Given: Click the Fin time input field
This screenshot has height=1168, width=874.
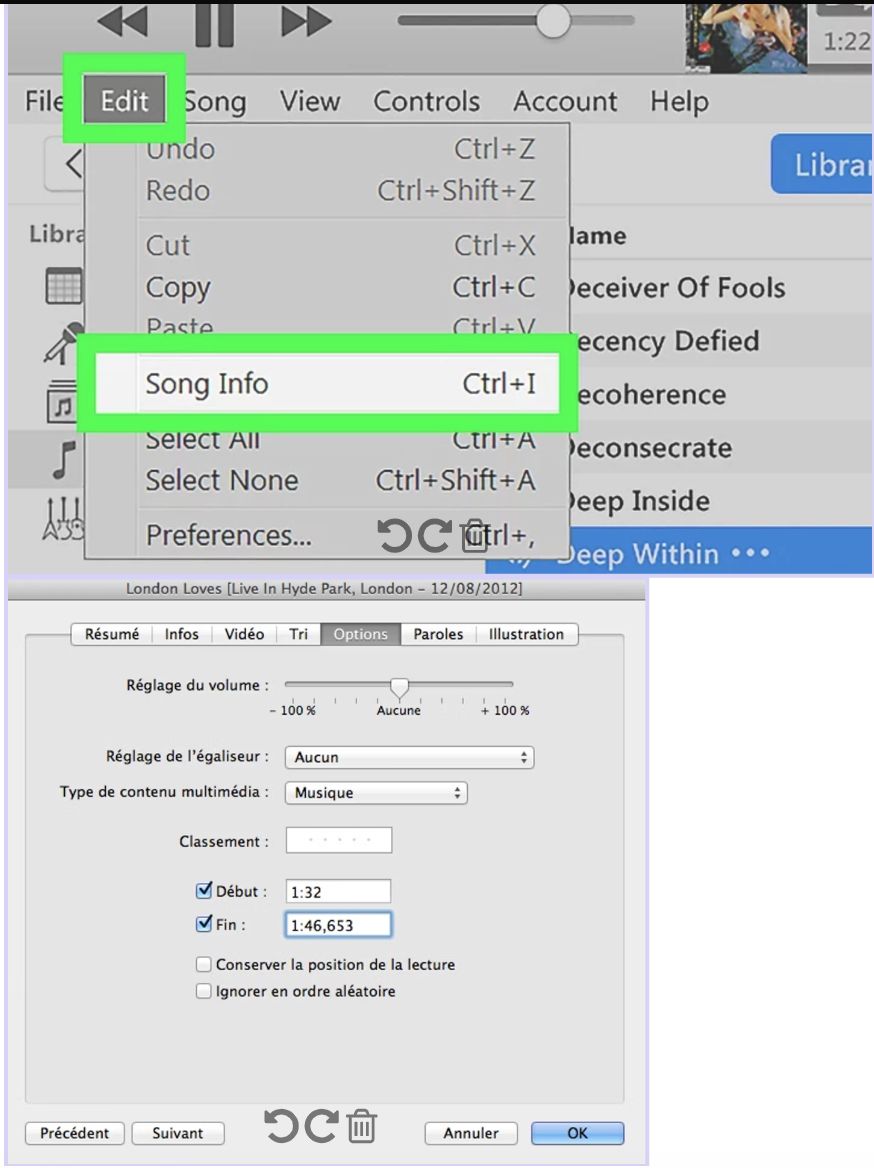Looking at the screenshot, I should pos(338,926).
